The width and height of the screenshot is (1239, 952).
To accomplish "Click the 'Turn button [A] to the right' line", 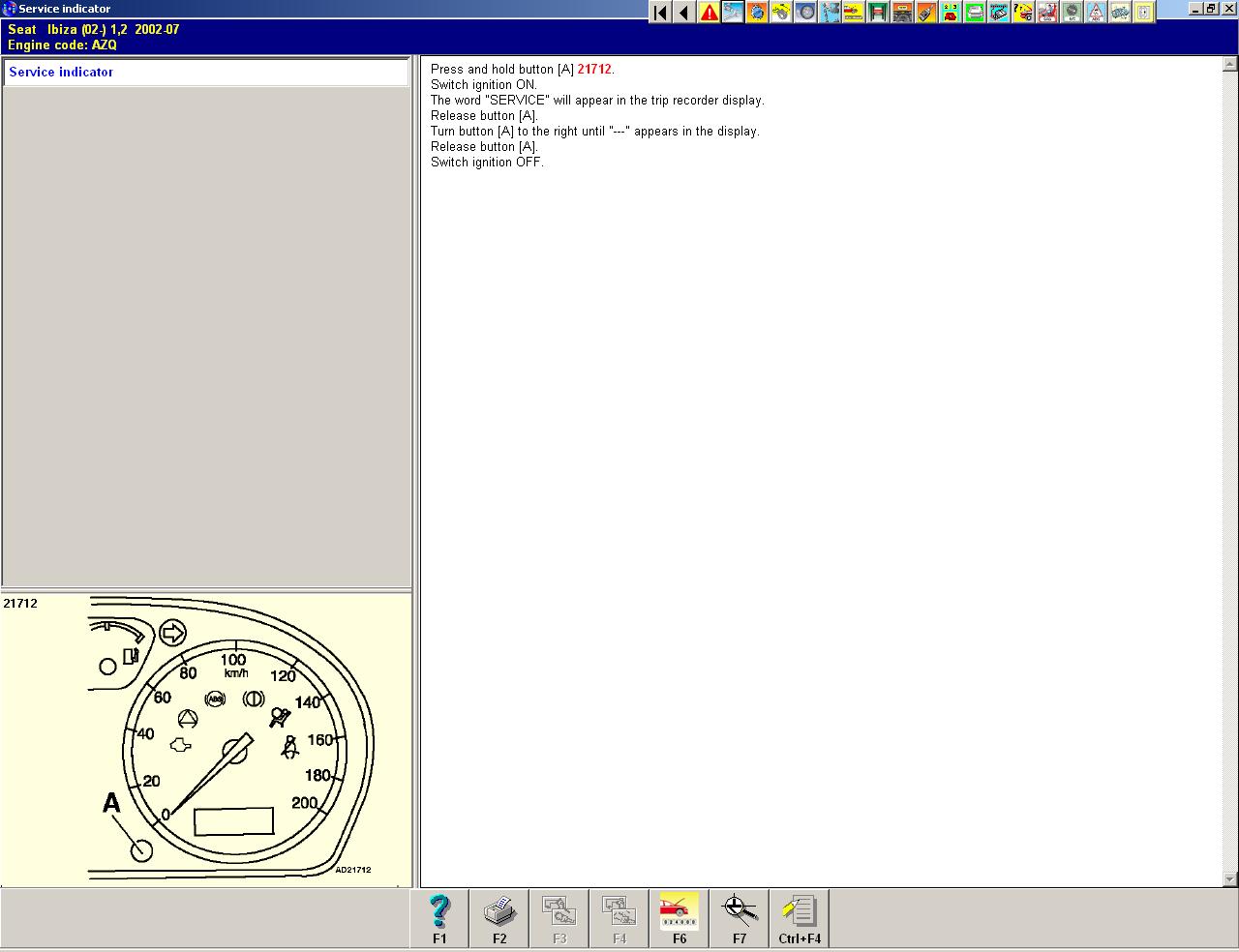I will pyautogui.click(x=595, y=132).
